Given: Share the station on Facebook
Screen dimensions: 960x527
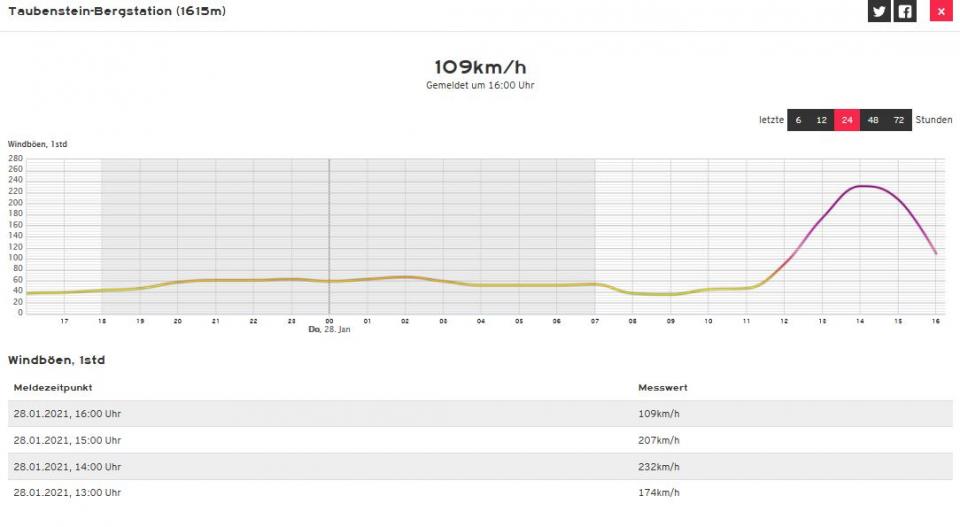Looking at the screenshot, I should coord(905,11).
